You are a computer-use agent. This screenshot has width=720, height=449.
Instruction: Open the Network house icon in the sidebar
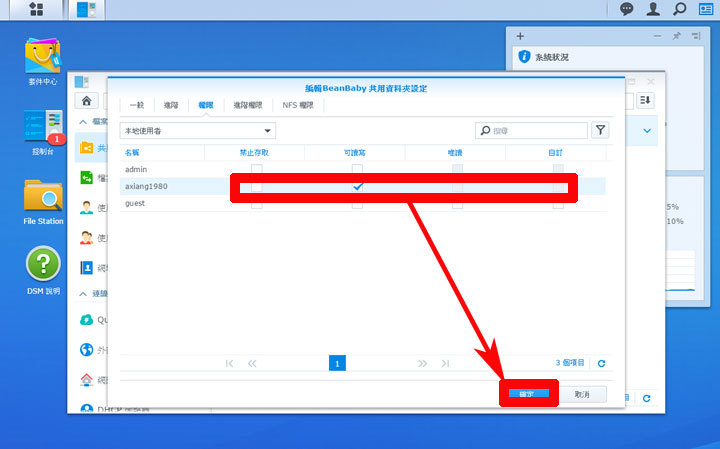[x=86, y=380]
